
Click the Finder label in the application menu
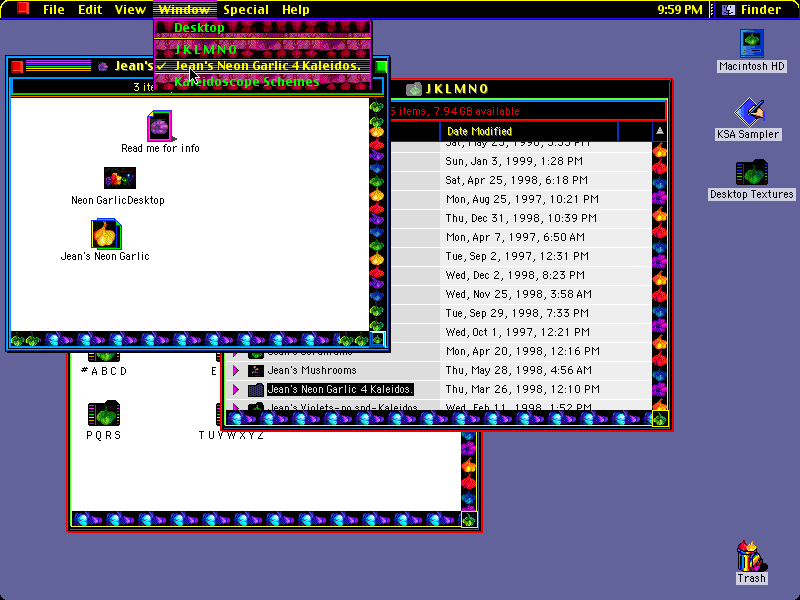coord(761,9)
